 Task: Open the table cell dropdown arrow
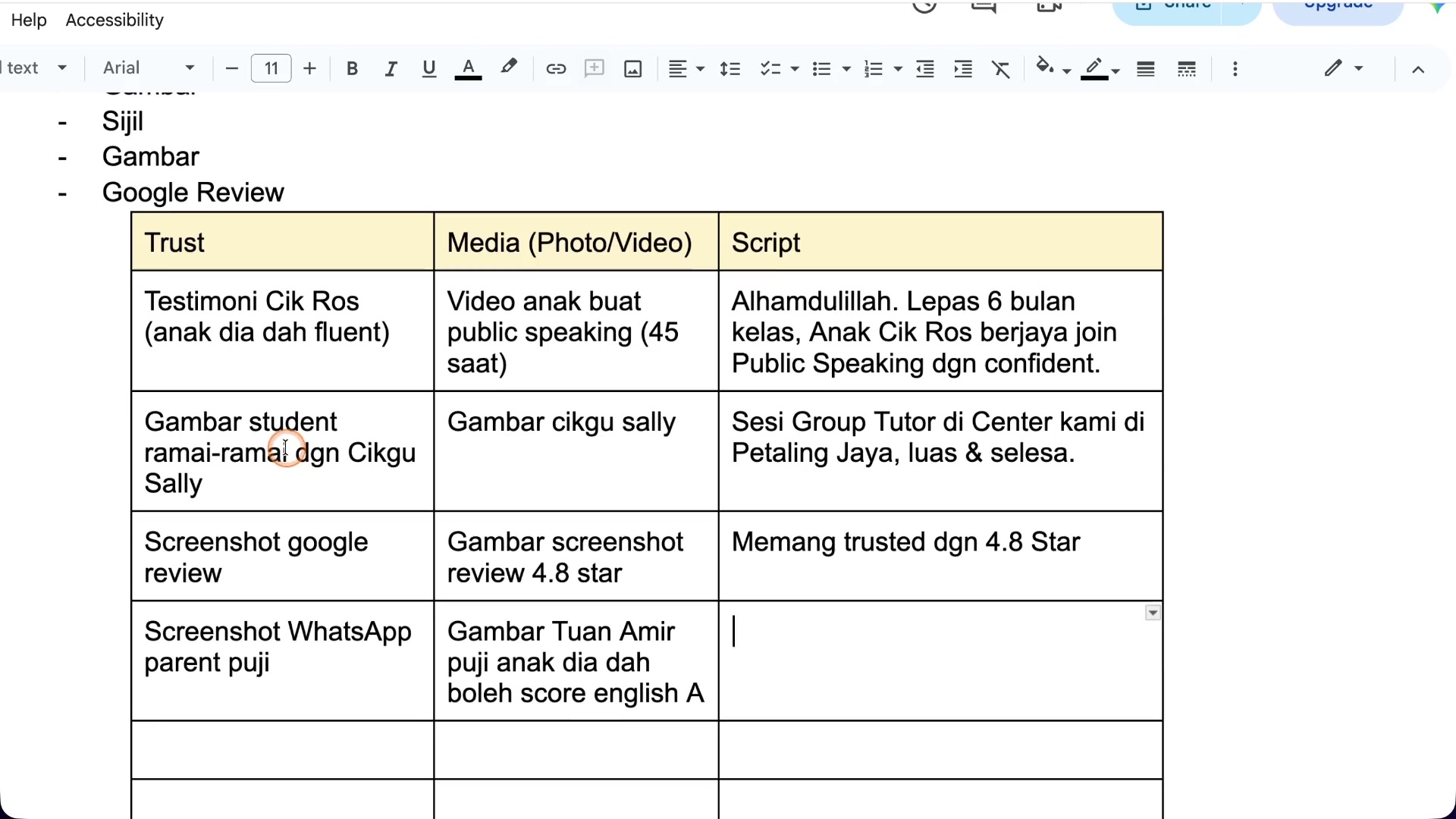pyautogui.click(x=1153, y=613)
